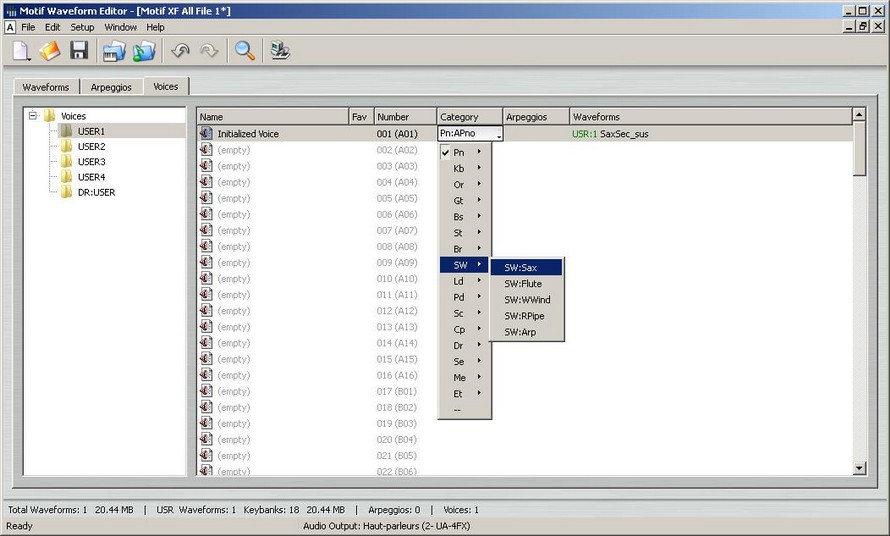Collapse the Voices tree node
The width and height of the screenshot is (890, 536).
tap(33, 116)
